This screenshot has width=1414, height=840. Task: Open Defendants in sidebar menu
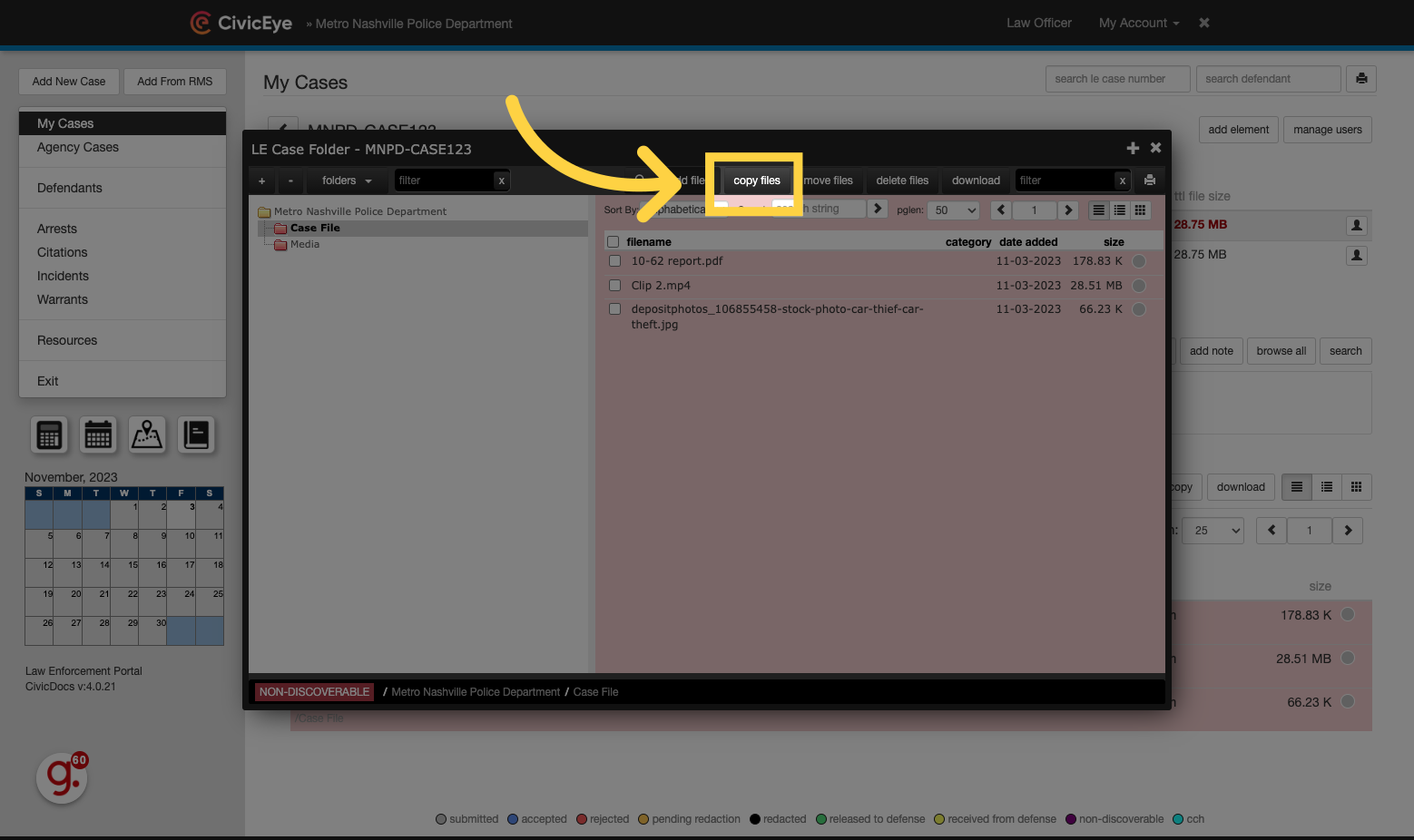tap(70, 188)
